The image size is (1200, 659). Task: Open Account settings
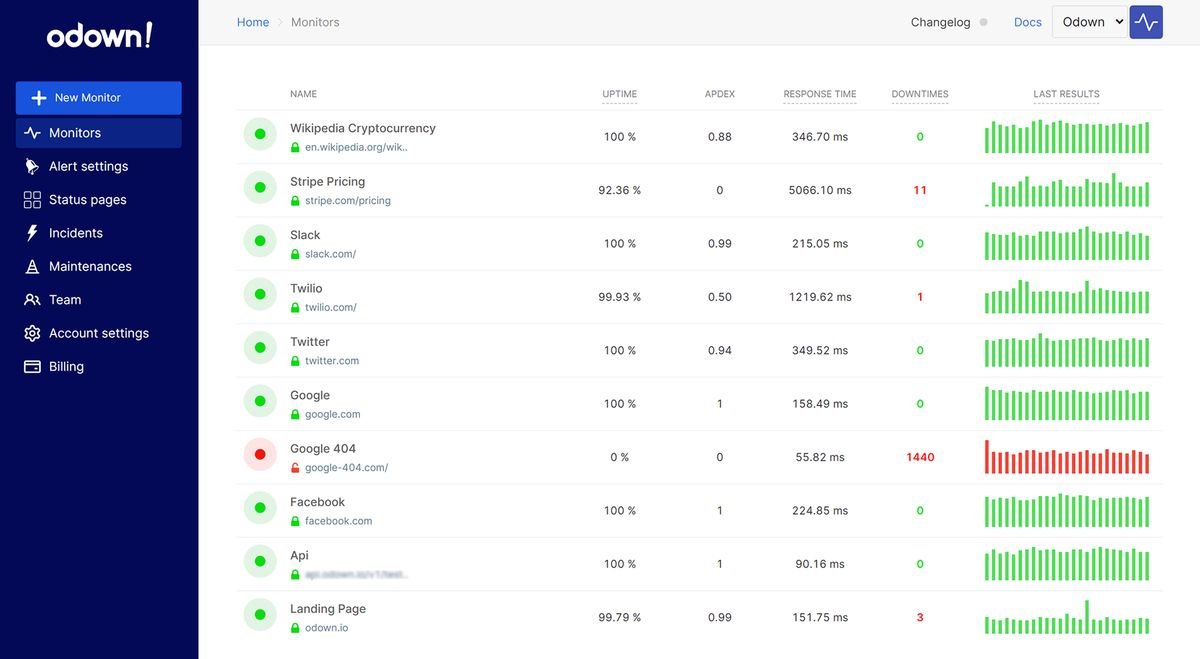point(99,333)
